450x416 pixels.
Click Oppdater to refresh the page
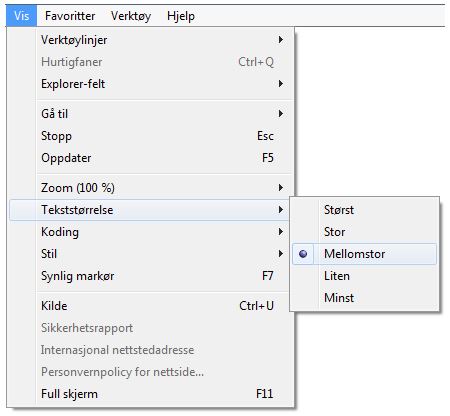click(149, 158)
